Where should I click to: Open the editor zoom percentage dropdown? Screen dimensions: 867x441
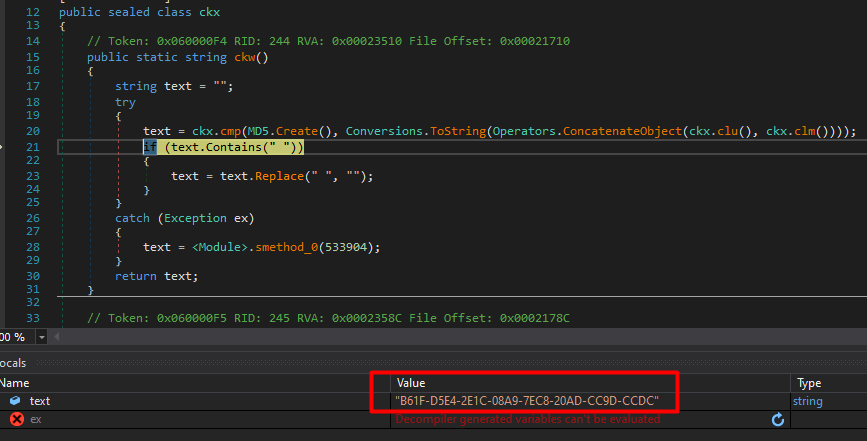click(41, 337)
